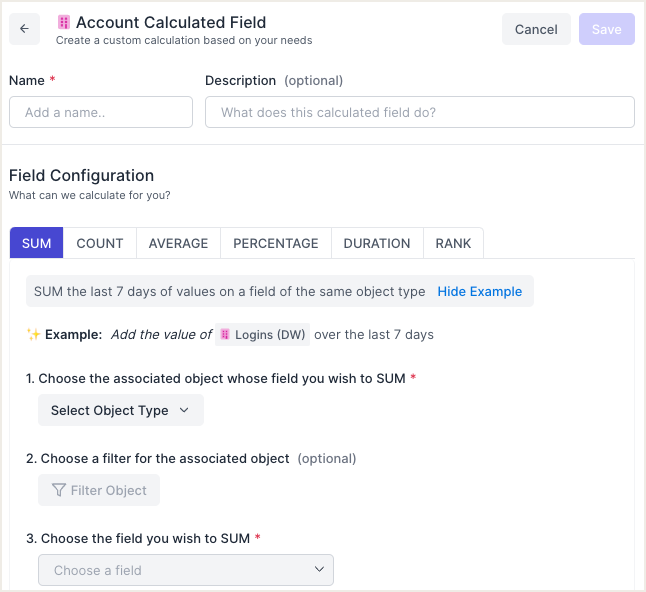Open the Select Object Type dropdown
The height and width of the screenshot is (592, 646).
[x=121, y=410]
